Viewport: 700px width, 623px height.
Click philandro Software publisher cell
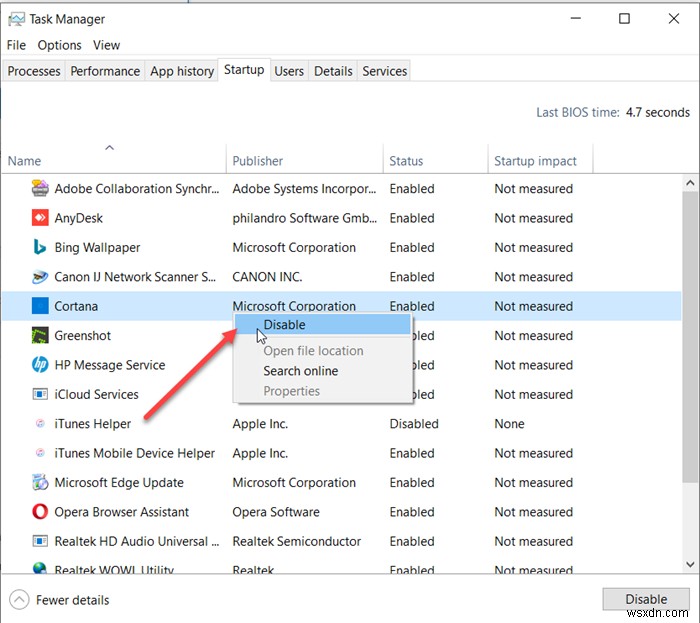[x=304, y=218]
